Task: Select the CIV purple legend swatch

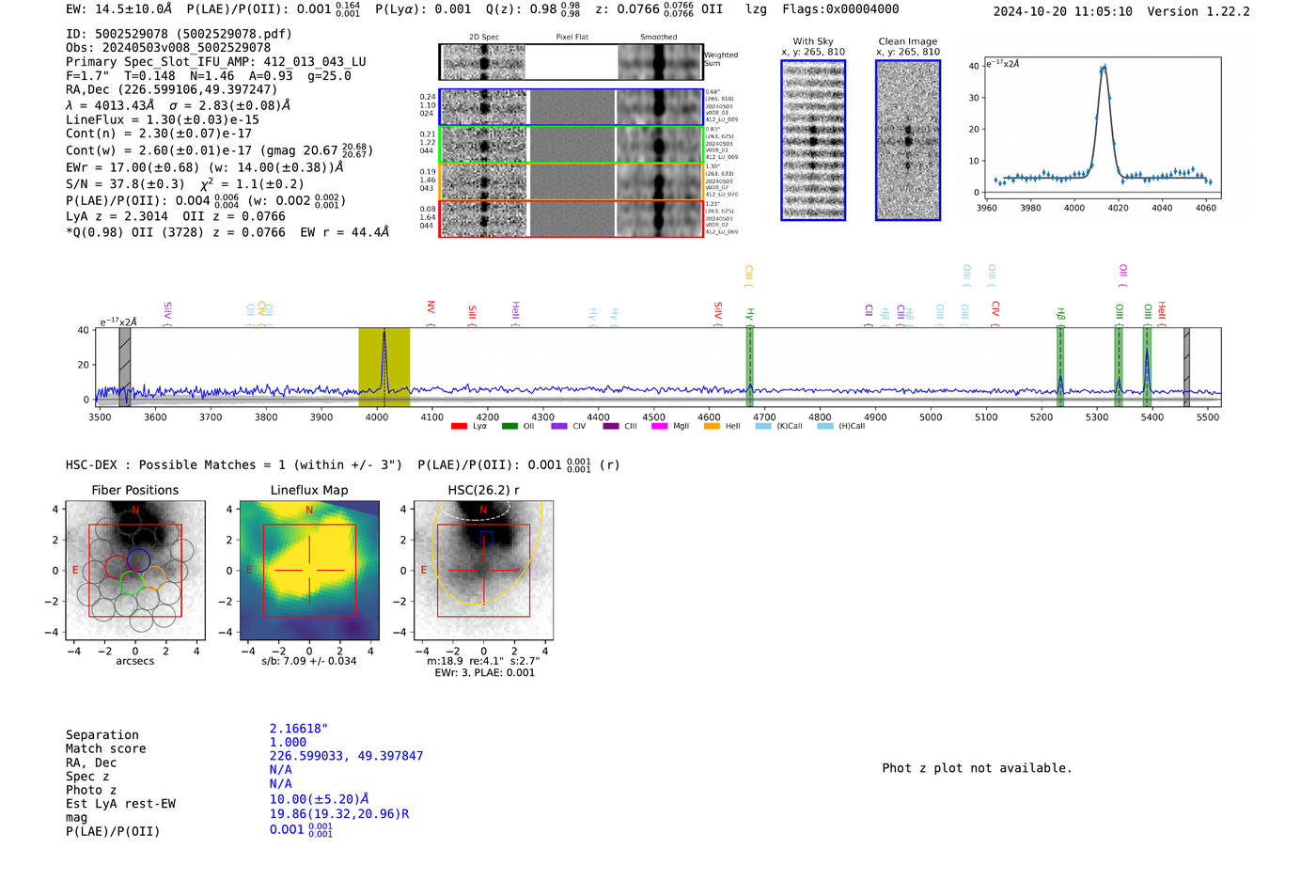Action: click(x=559, y=426)
